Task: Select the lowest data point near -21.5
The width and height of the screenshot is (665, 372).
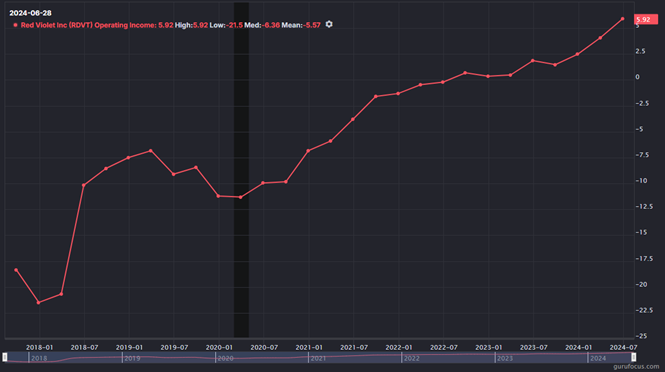Action: pyautogui.click(x=39, y=303)
